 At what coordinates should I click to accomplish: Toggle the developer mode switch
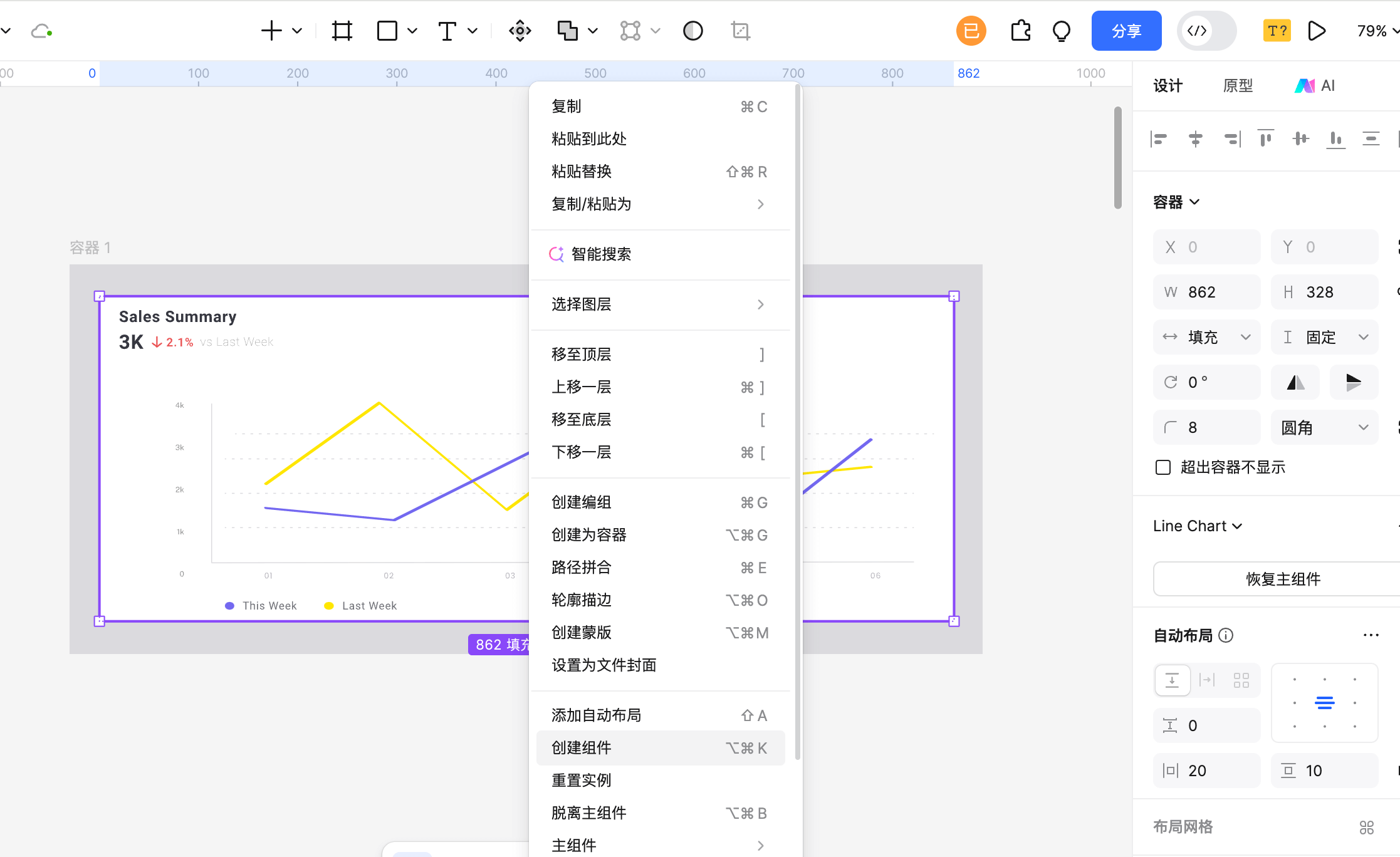pos(1206,30)
